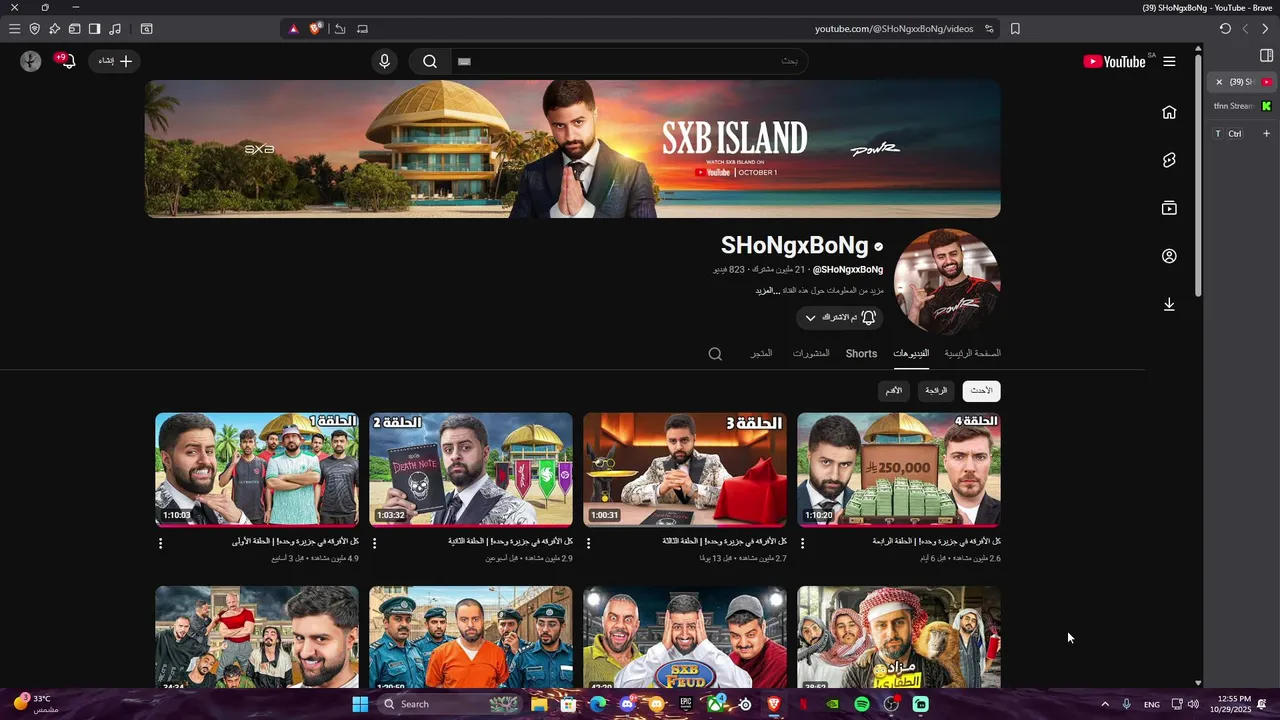
Task: Click the voice search microphone icon
Action: [384, 61]
